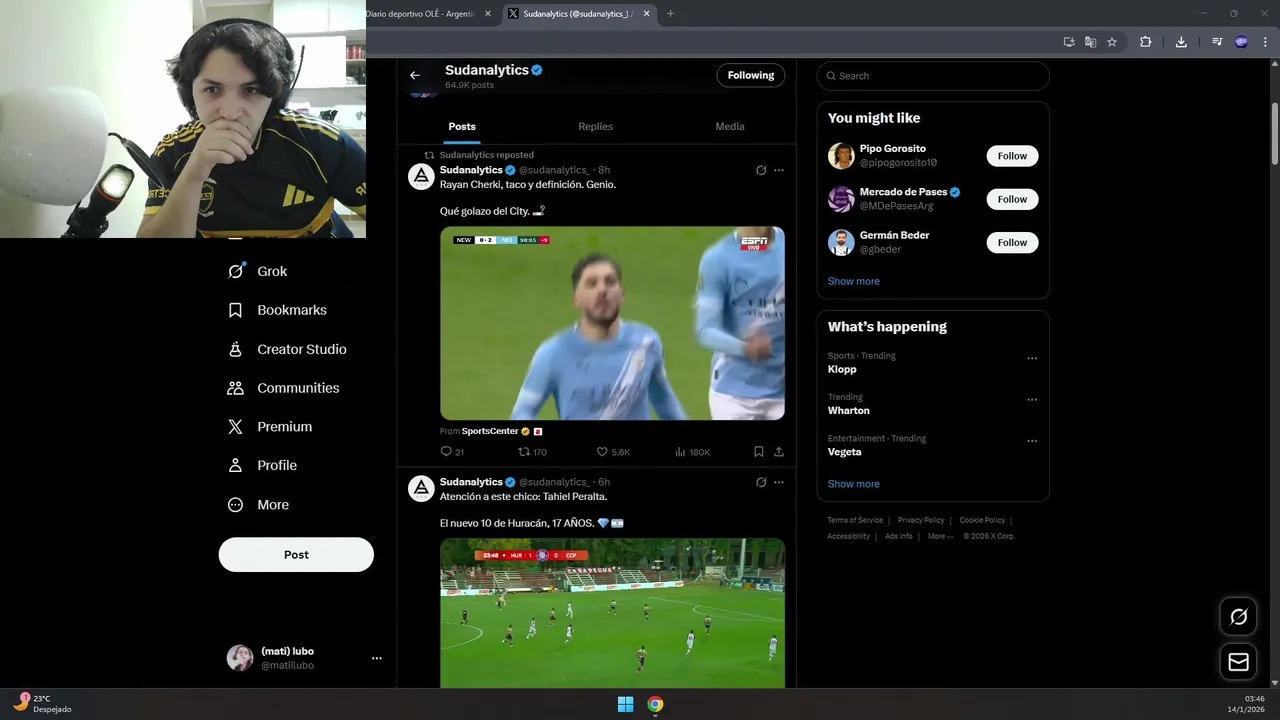Repost the Rayan Cherki post
The width and height of the screenshot is (1280, 720).
tap(532, 452)
